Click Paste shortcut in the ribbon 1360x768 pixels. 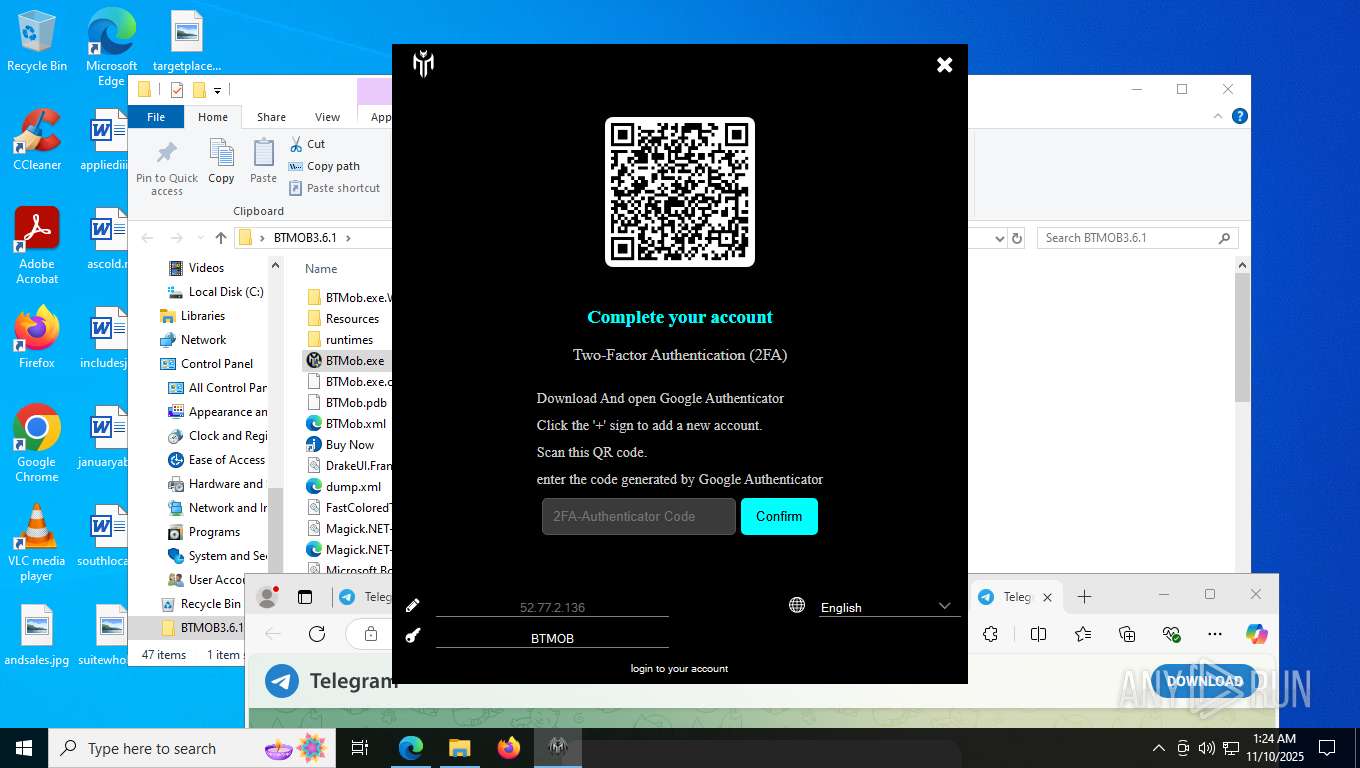334,188
